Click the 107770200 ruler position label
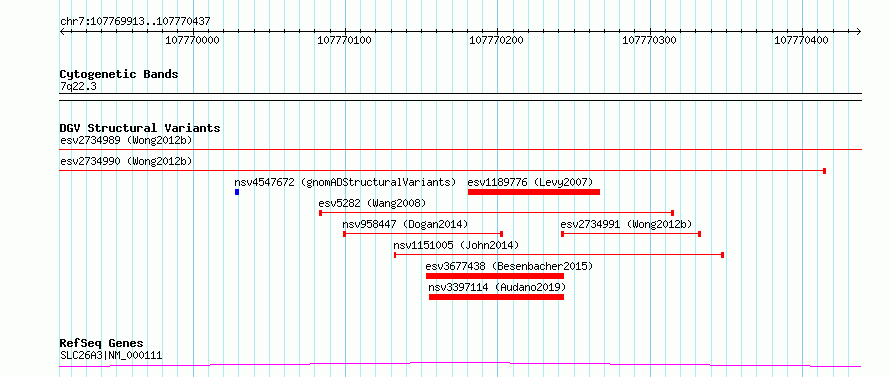This screenshot has width=890, height=377. [x=497, y=40]
